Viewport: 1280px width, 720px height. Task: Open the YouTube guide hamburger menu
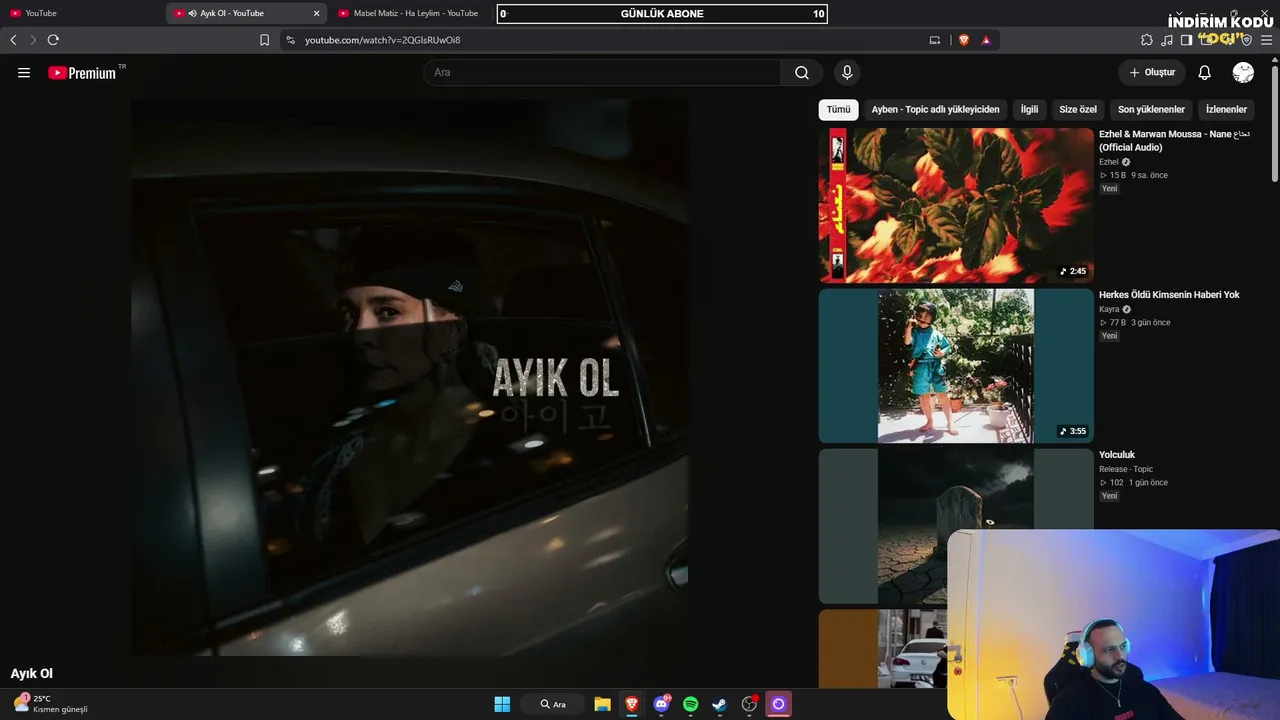click(24, 73)
